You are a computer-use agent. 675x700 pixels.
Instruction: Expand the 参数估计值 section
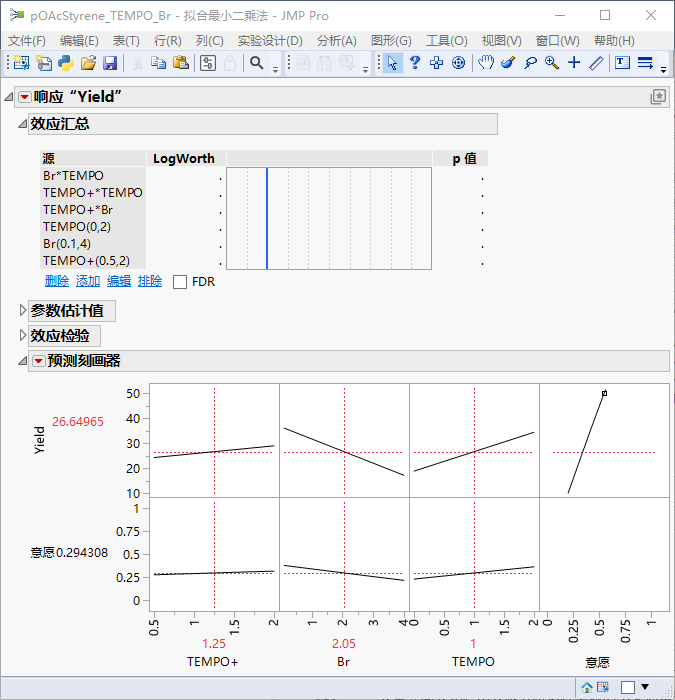tap(24, 311)
